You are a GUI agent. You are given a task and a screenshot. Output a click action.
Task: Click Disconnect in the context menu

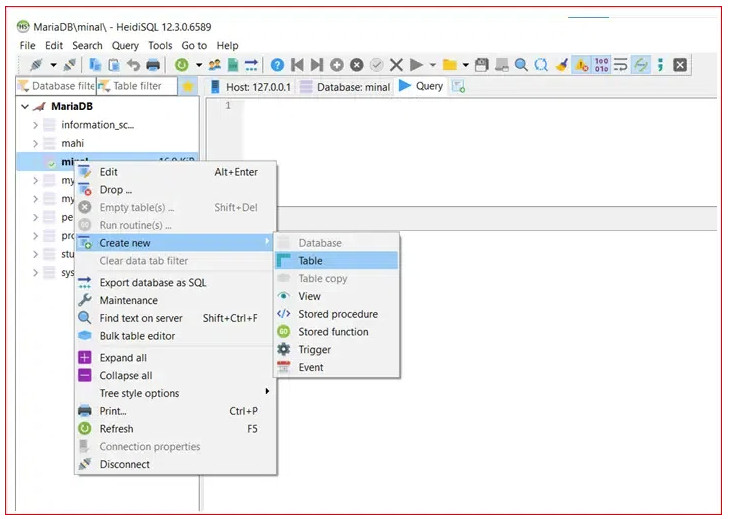[x=176, y=464]
